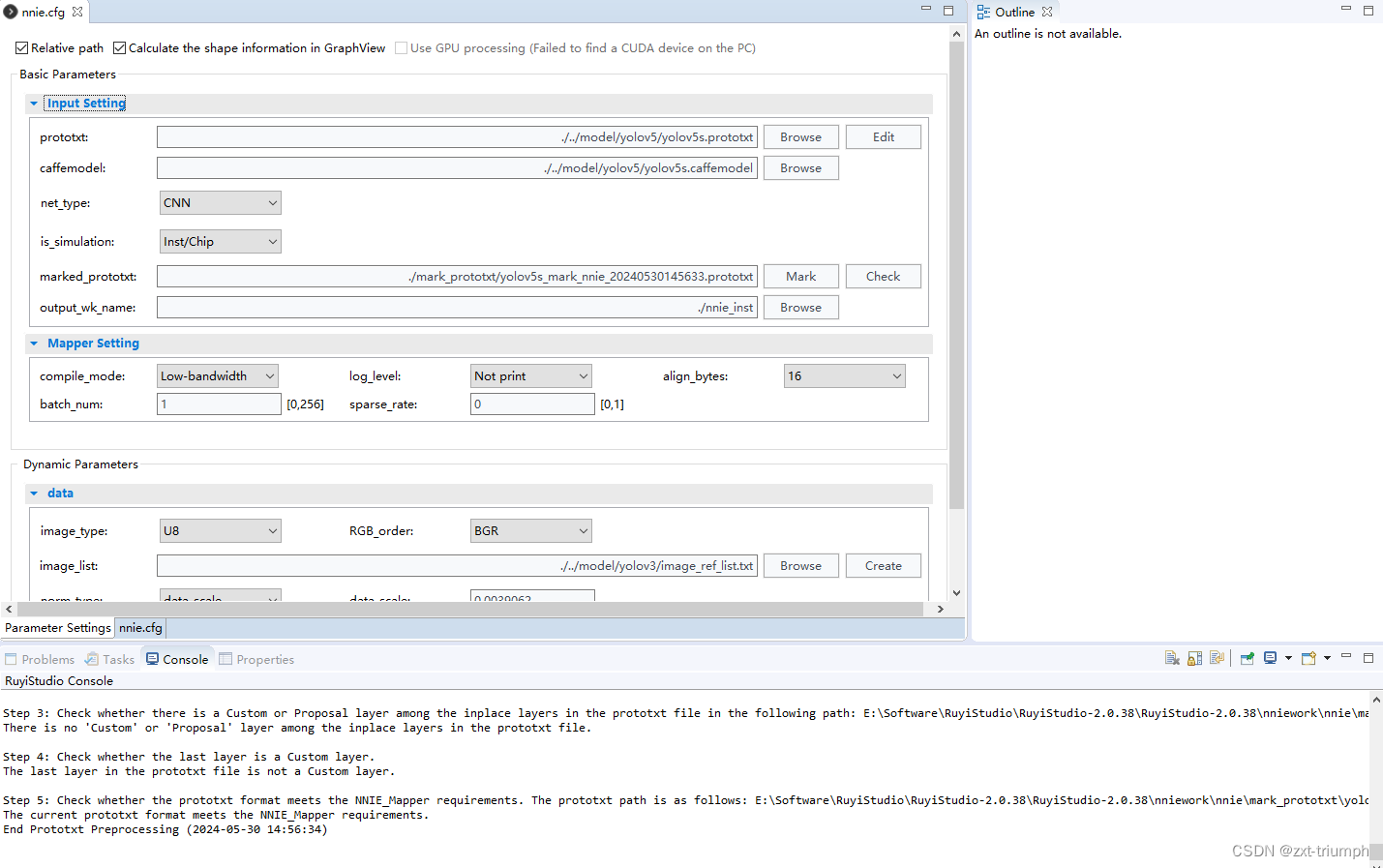Open the new console dropdown arrow

(1327, 658)
